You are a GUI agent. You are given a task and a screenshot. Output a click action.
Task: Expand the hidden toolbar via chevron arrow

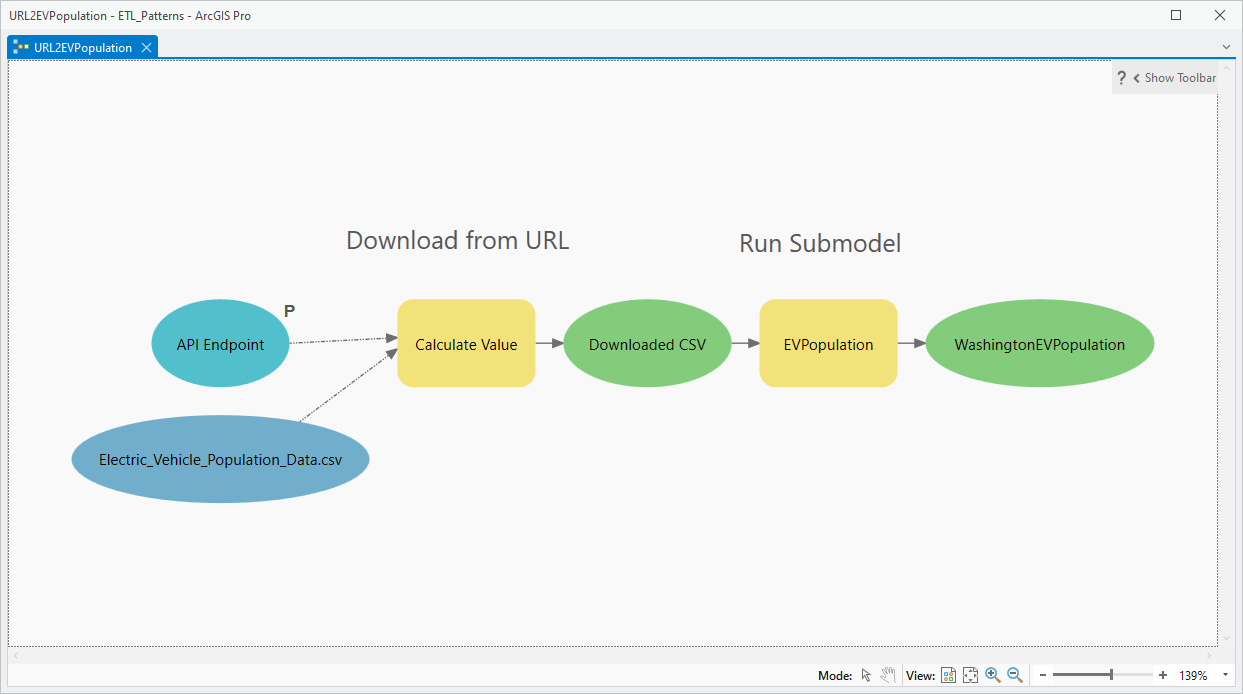tap(1136, 78)
